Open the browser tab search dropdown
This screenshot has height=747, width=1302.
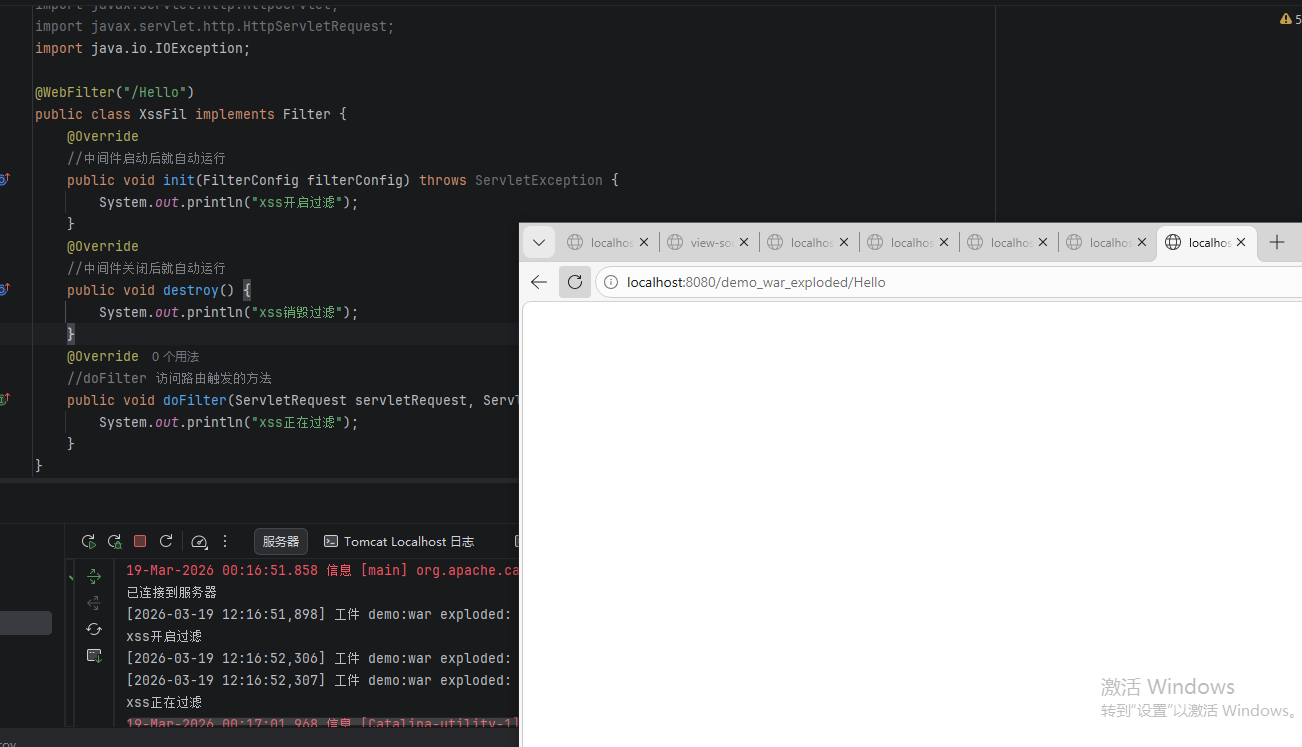tap(538, 242)
